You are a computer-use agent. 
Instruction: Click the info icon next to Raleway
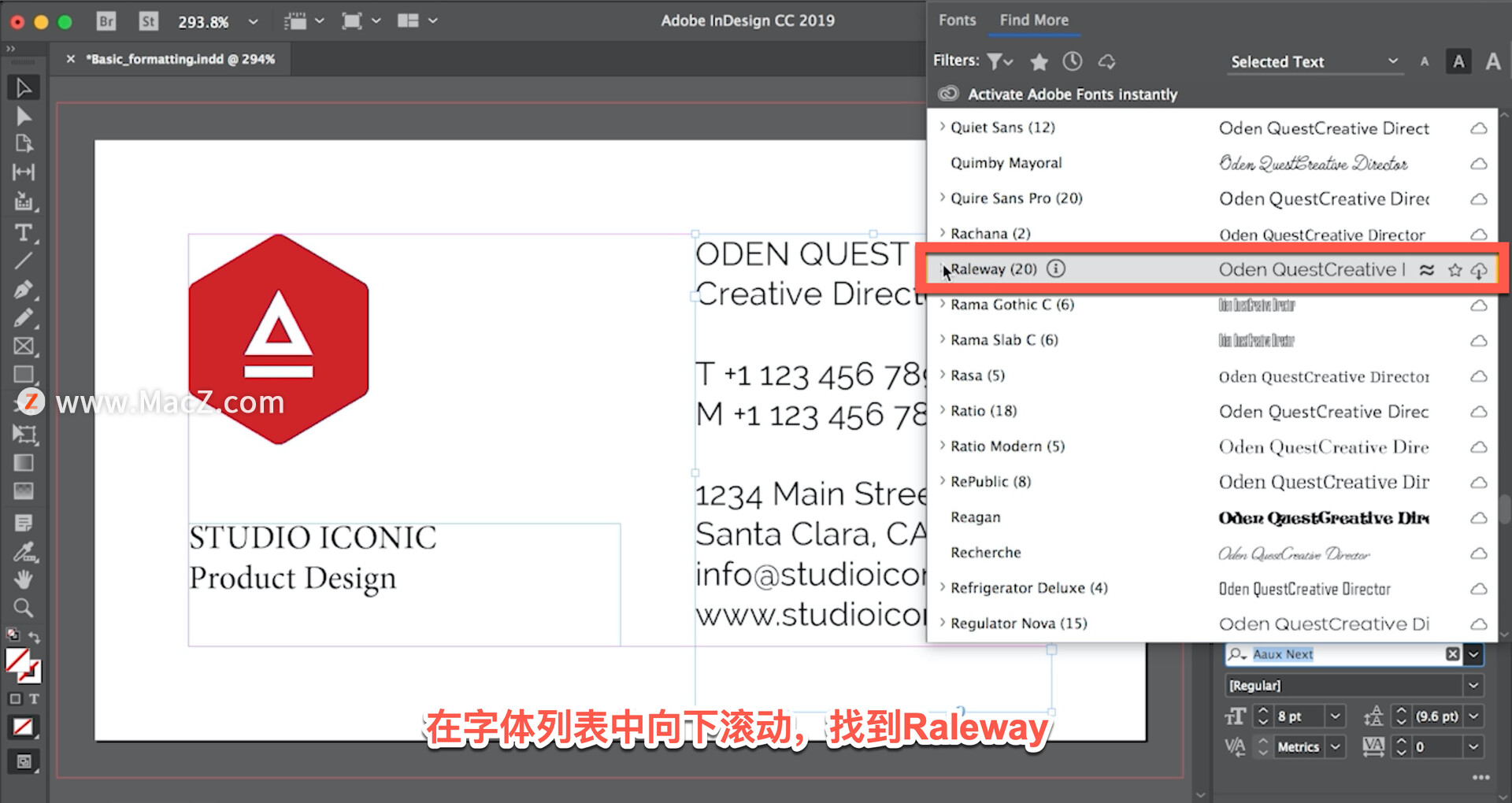[1055, 268]
